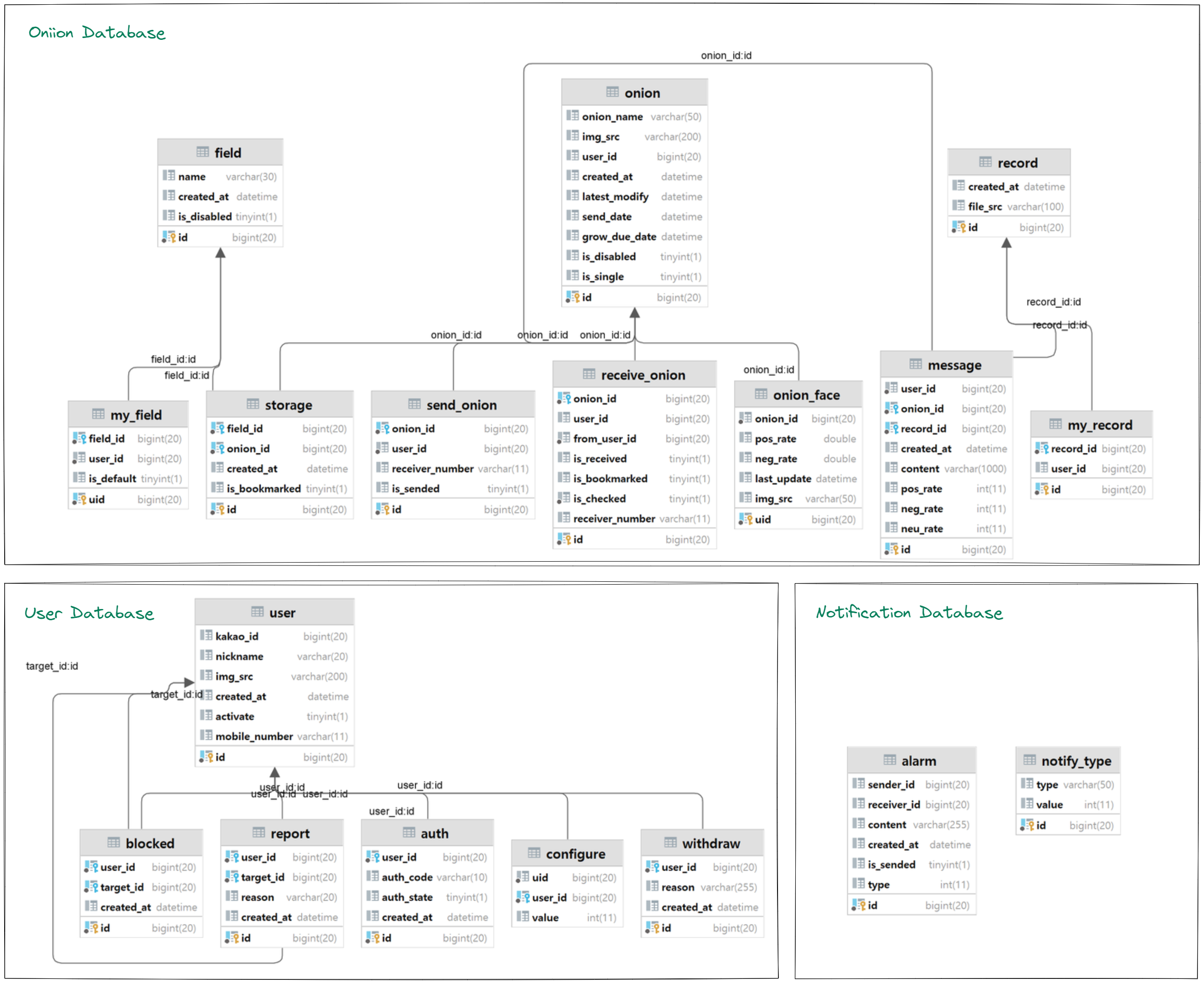1204x985 pixels.
Task: Click the record_id:id relationship label
Action: [1053, 302]
